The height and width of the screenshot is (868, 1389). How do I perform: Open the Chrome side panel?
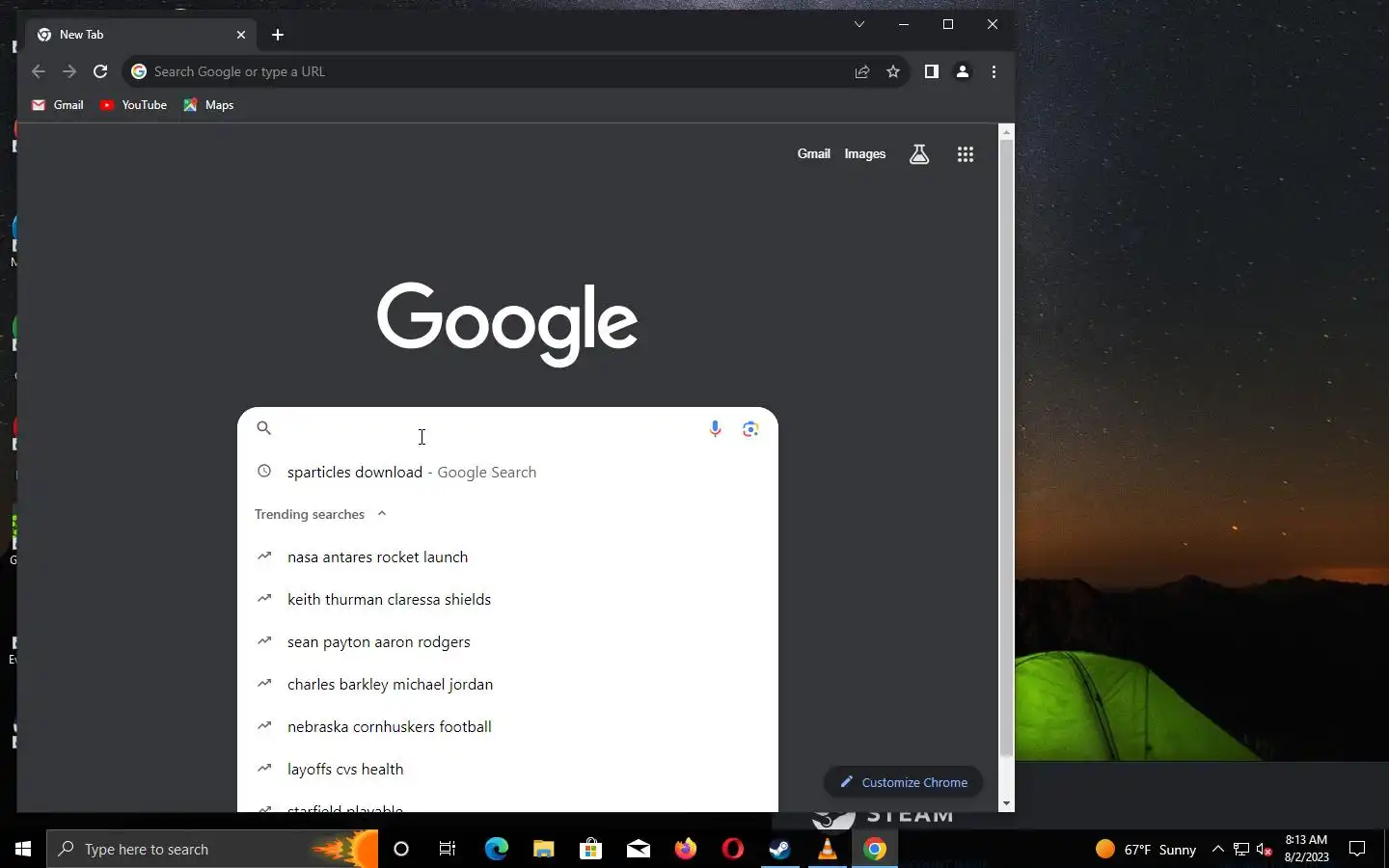931,71
